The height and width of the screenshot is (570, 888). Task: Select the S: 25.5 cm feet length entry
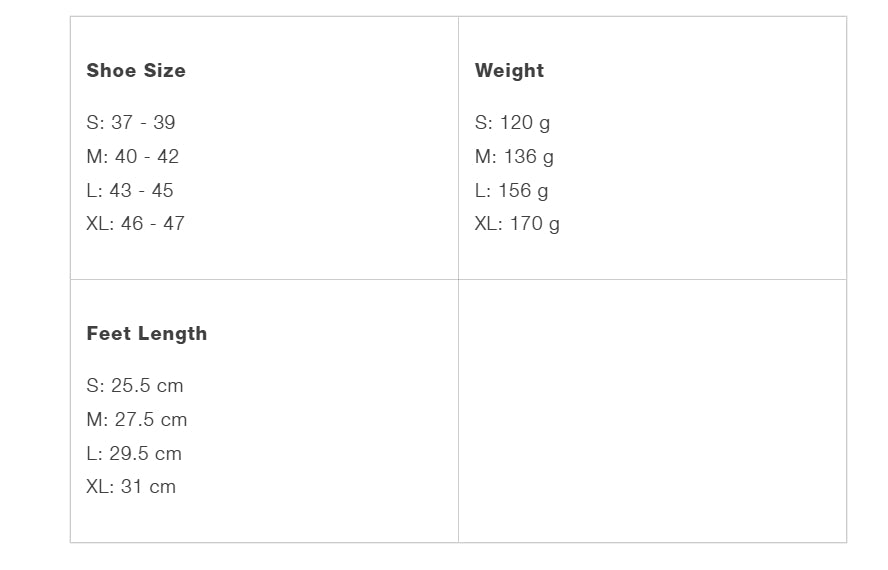click(x=135, y=386)
